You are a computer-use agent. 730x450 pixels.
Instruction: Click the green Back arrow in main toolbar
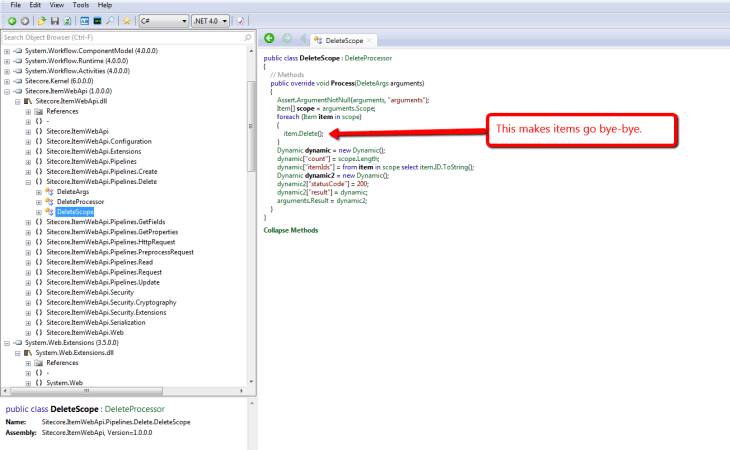click(12, 20)
